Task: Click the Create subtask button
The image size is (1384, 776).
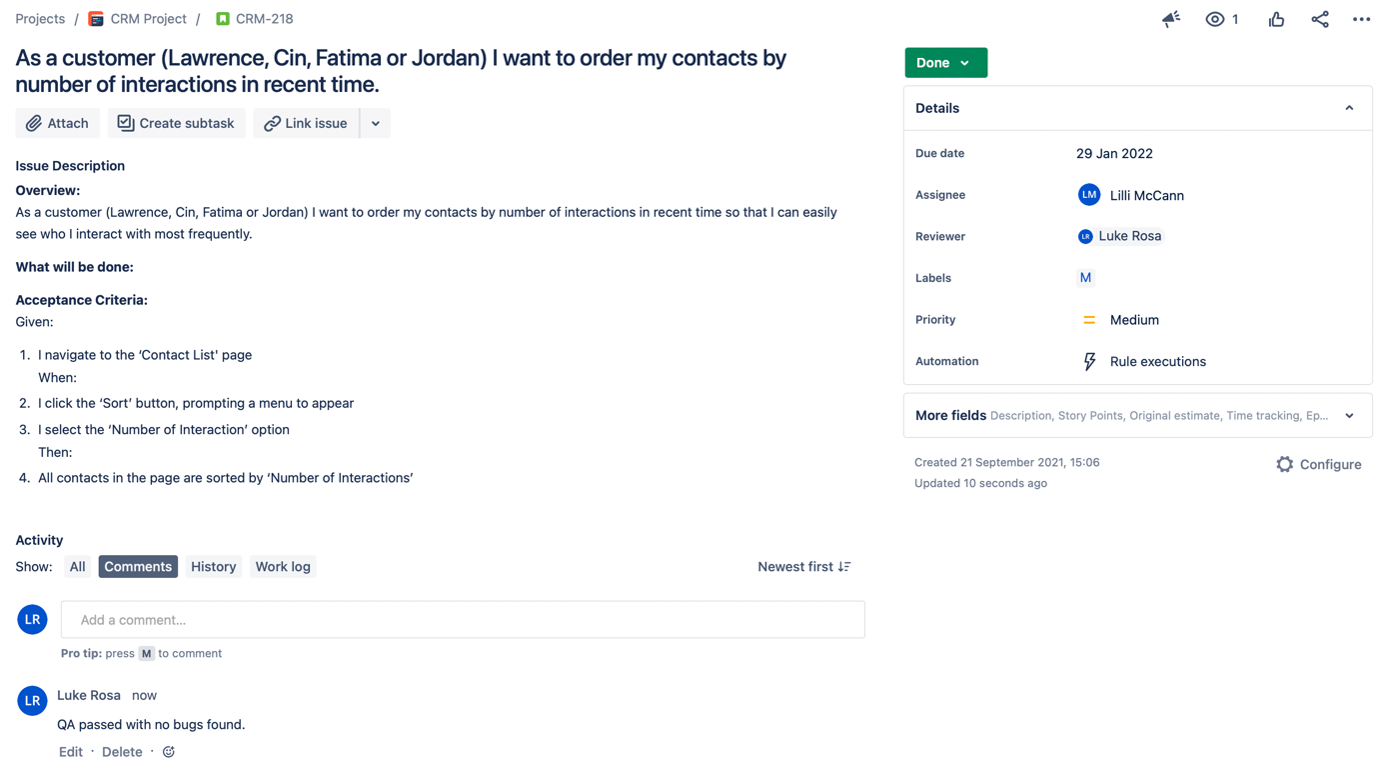Action: (x=176, y=123)
